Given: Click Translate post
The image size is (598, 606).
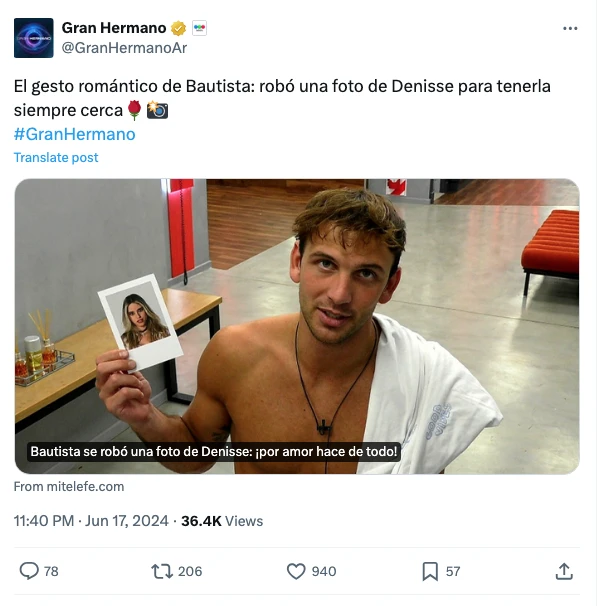Looking at the screenshot, I should [56, 157].
